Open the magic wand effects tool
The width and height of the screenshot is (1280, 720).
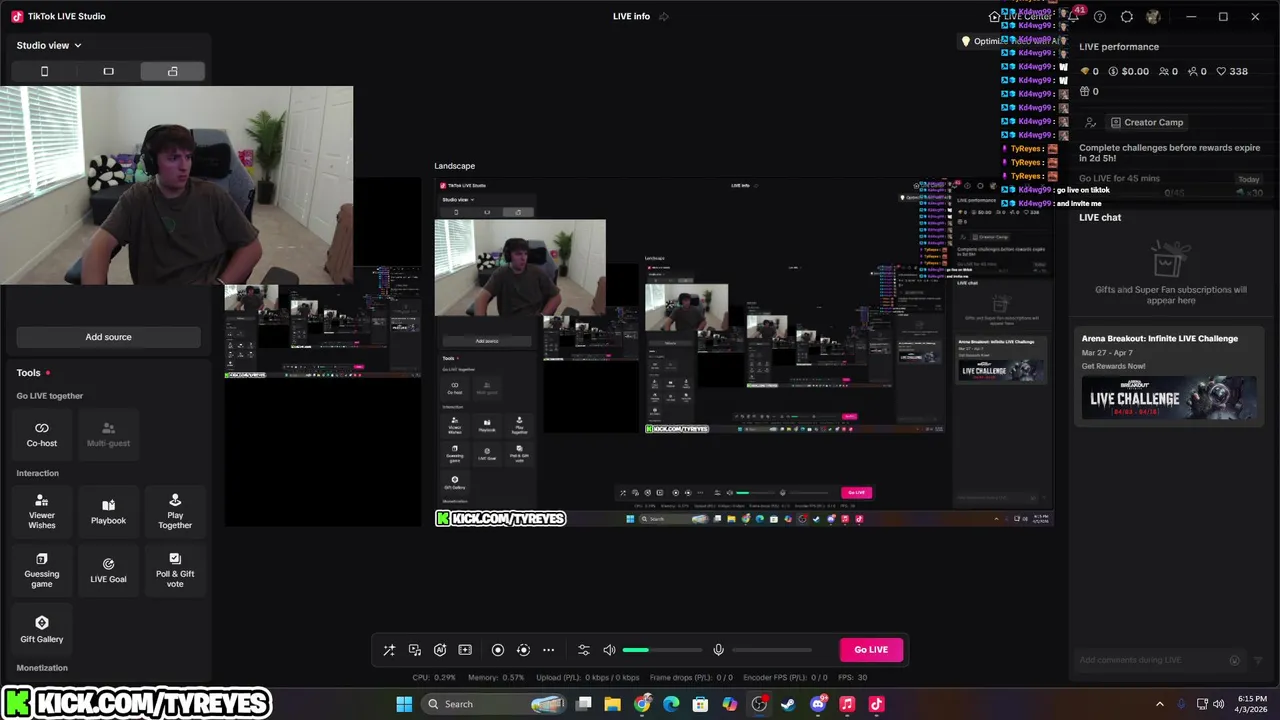coord(389,650)
